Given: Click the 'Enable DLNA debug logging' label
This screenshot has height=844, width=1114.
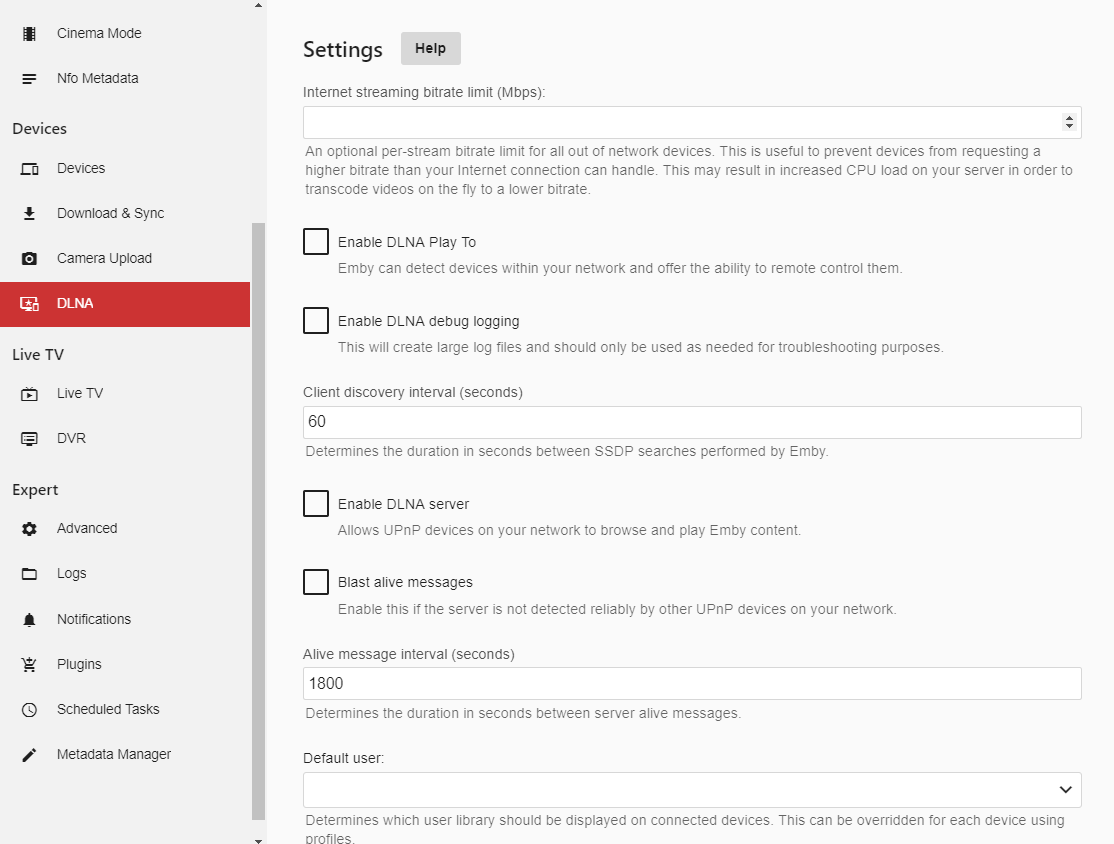Looking at the screenshot, I should [x=428, y=321].
